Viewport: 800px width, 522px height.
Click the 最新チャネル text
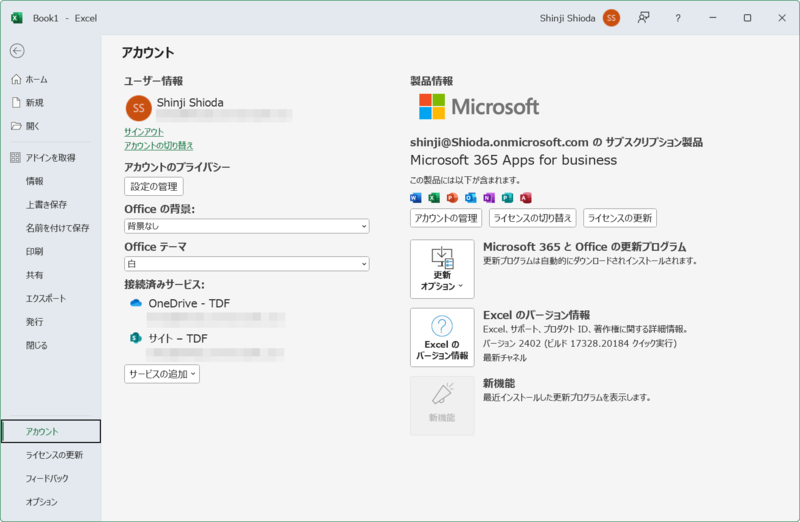coord(505,358)
